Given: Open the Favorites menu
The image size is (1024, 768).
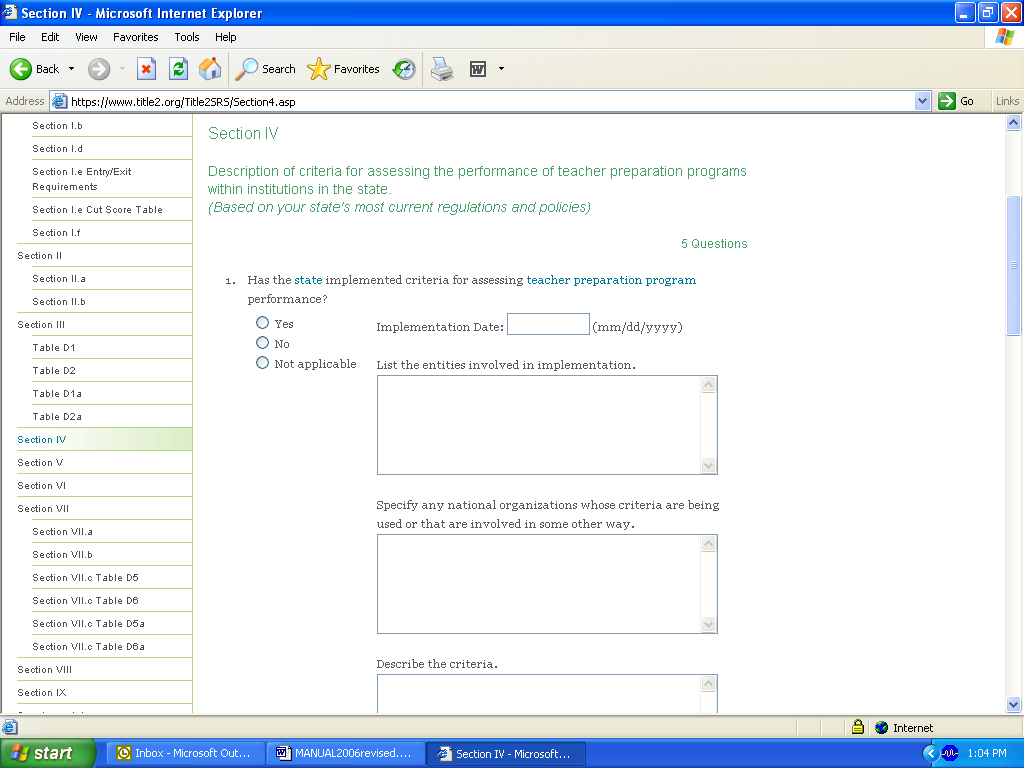Looking at the screenshot, I should [136, 37].
